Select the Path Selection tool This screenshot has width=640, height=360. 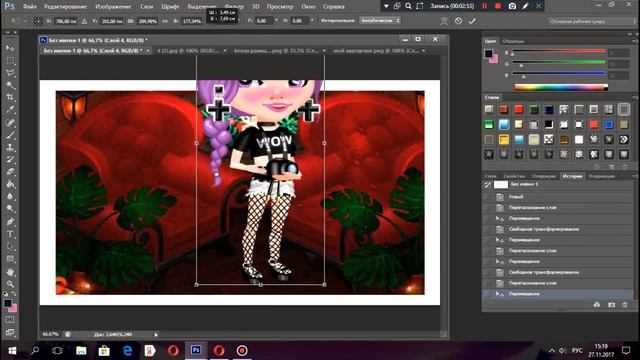pos(10,246)
